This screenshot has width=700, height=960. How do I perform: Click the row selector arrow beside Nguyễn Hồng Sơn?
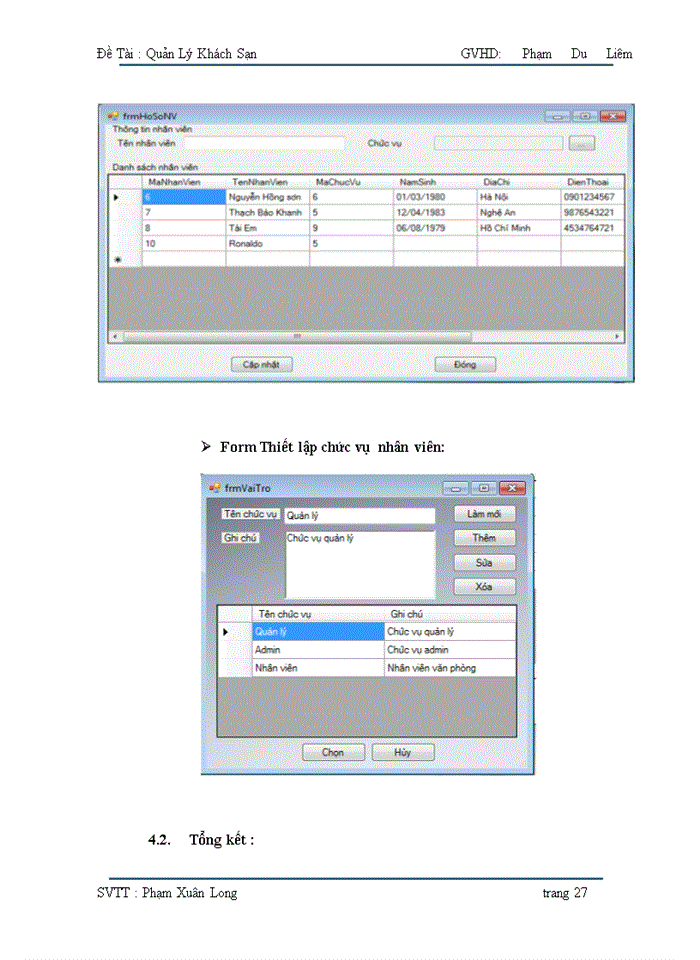(x=116, y=198)
